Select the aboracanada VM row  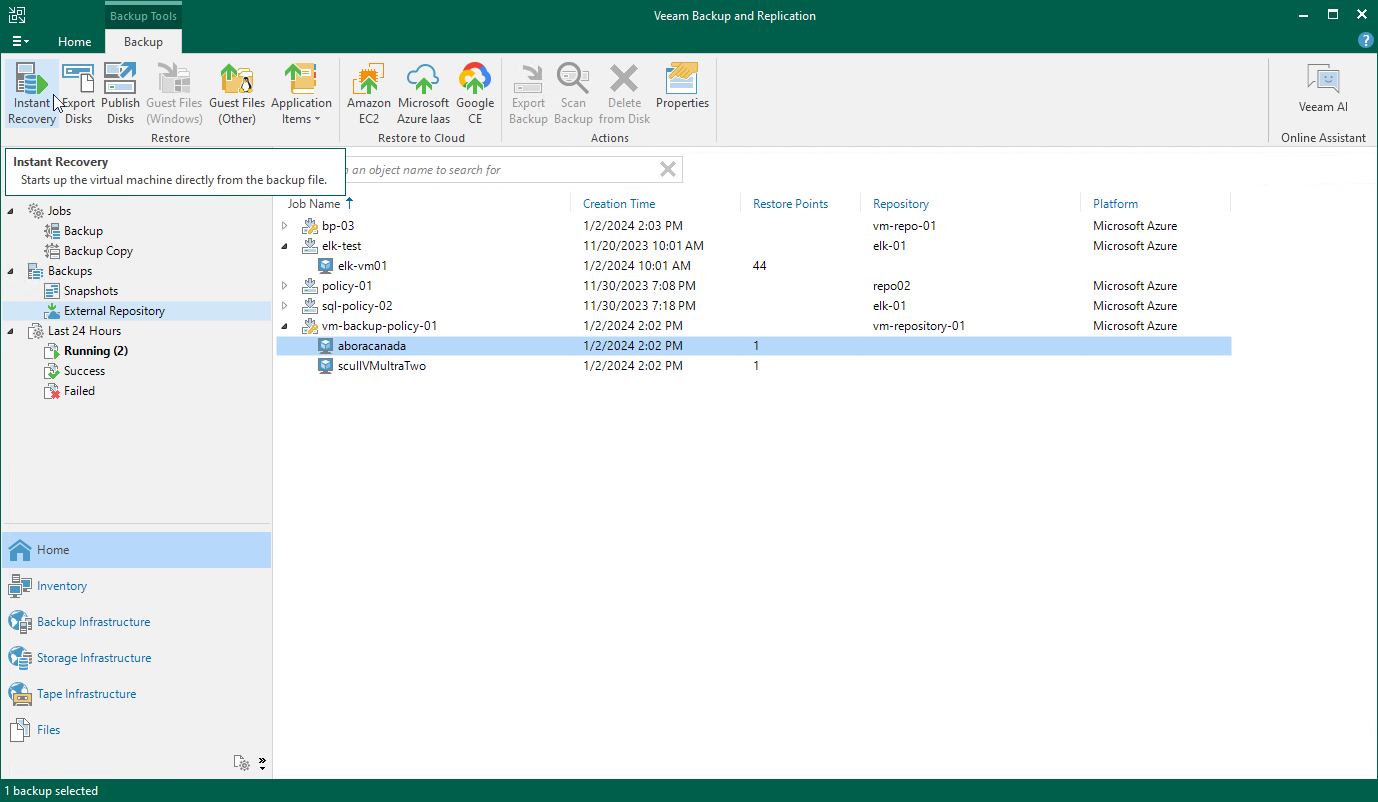click(x=754, y=346)
